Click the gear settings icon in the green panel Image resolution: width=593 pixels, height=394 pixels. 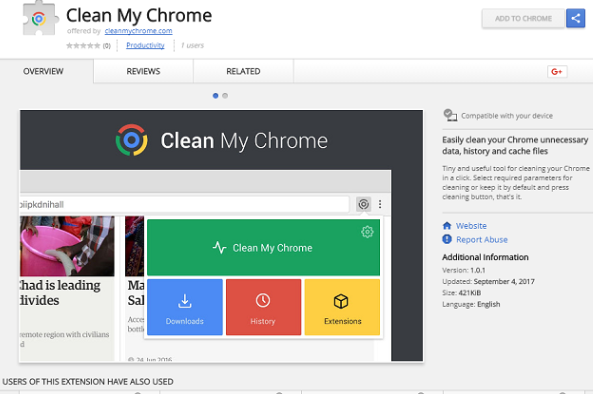(367, 231)
